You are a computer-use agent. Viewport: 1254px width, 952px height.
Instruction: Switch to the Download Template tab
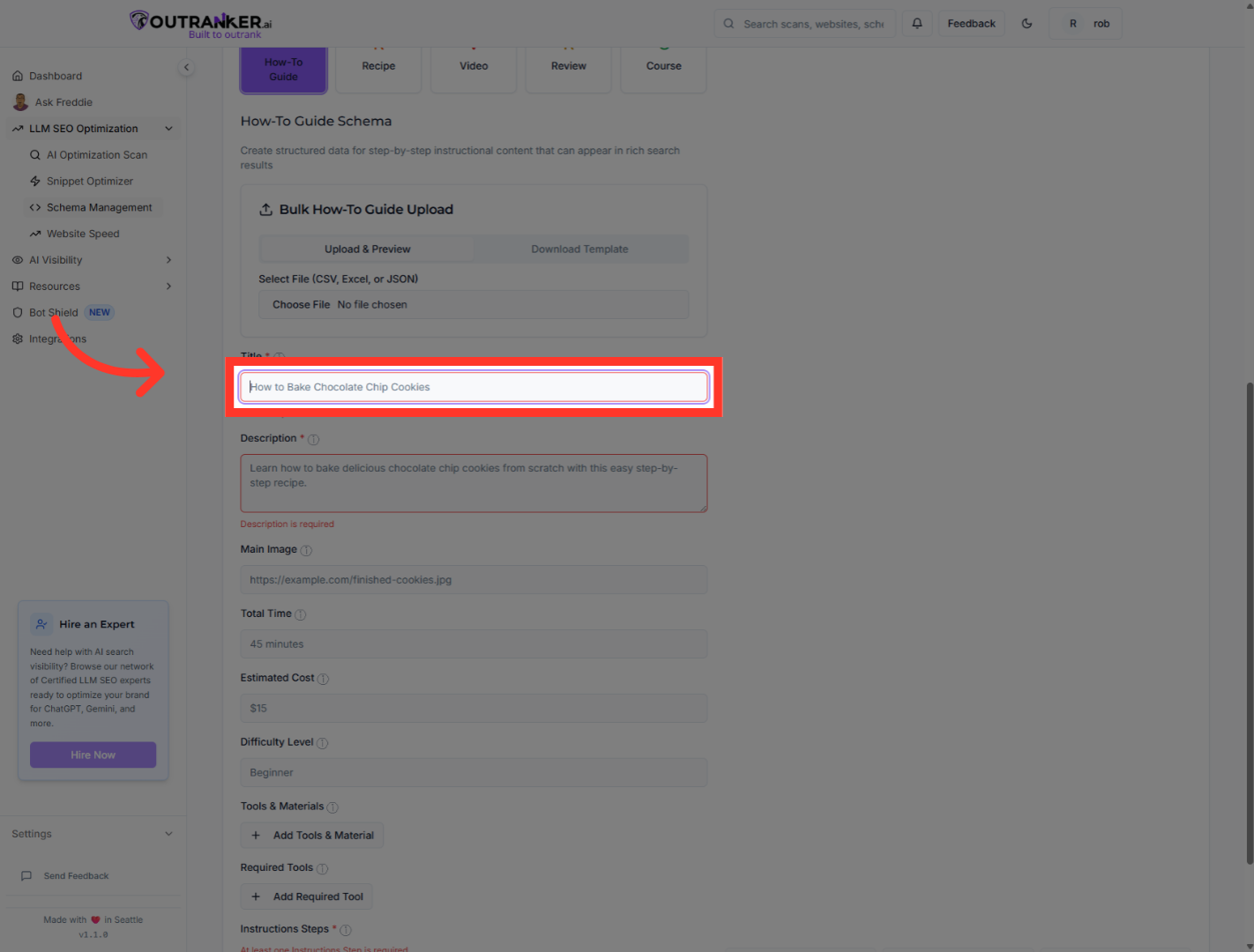(580, 249)
